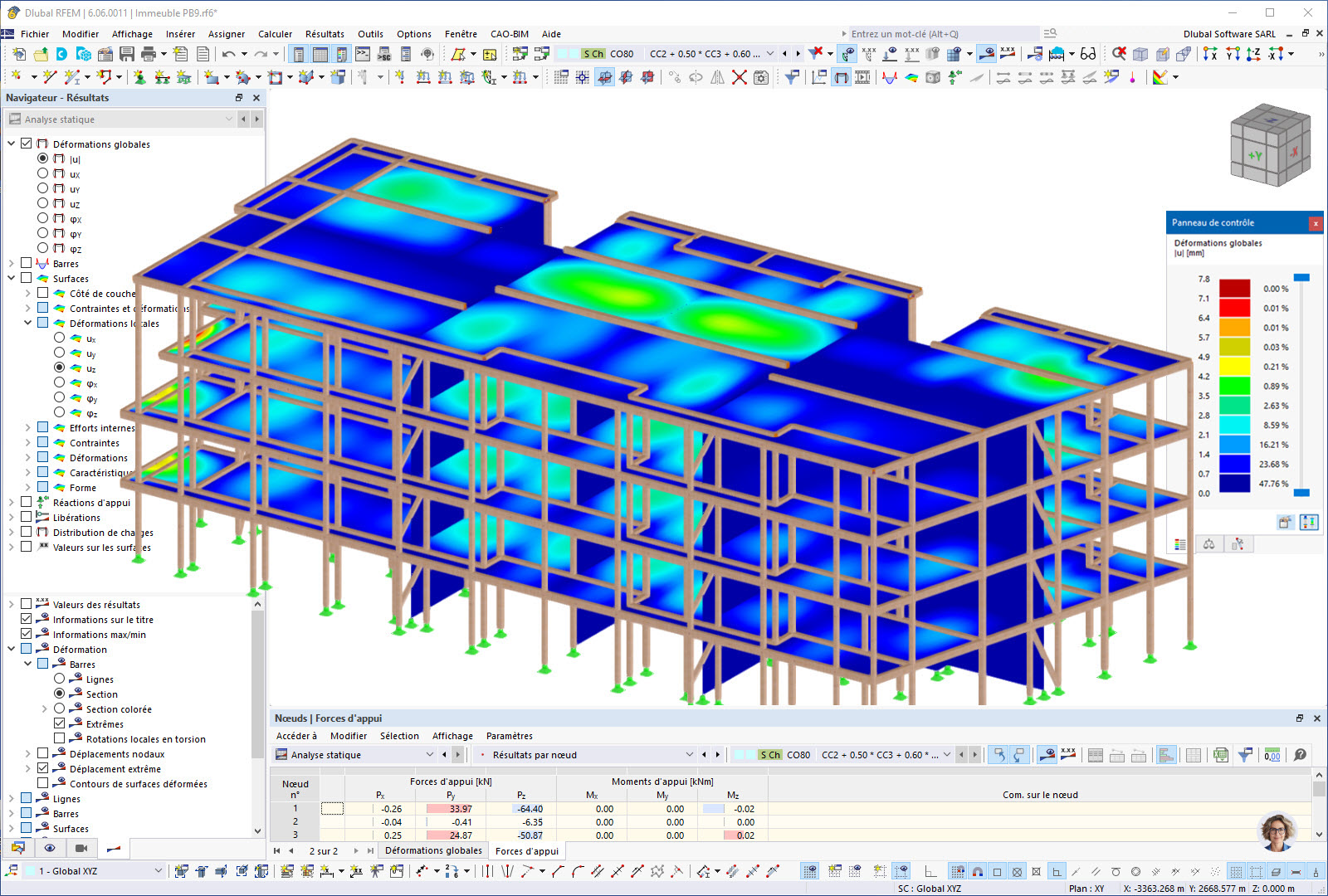Image resolution: width=1328 pixels, height=896 pixels.
Task: Click the Print icon in the toolbar
Action: tap(149, 54)
